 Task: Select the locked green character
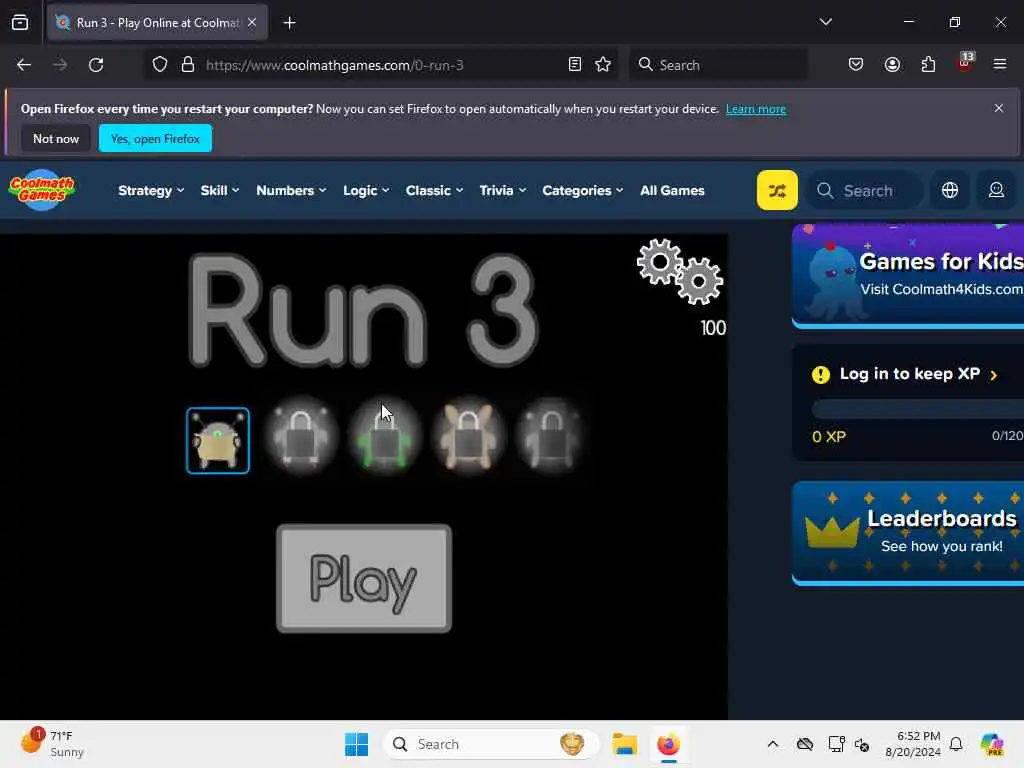click(x=385, y=436)
